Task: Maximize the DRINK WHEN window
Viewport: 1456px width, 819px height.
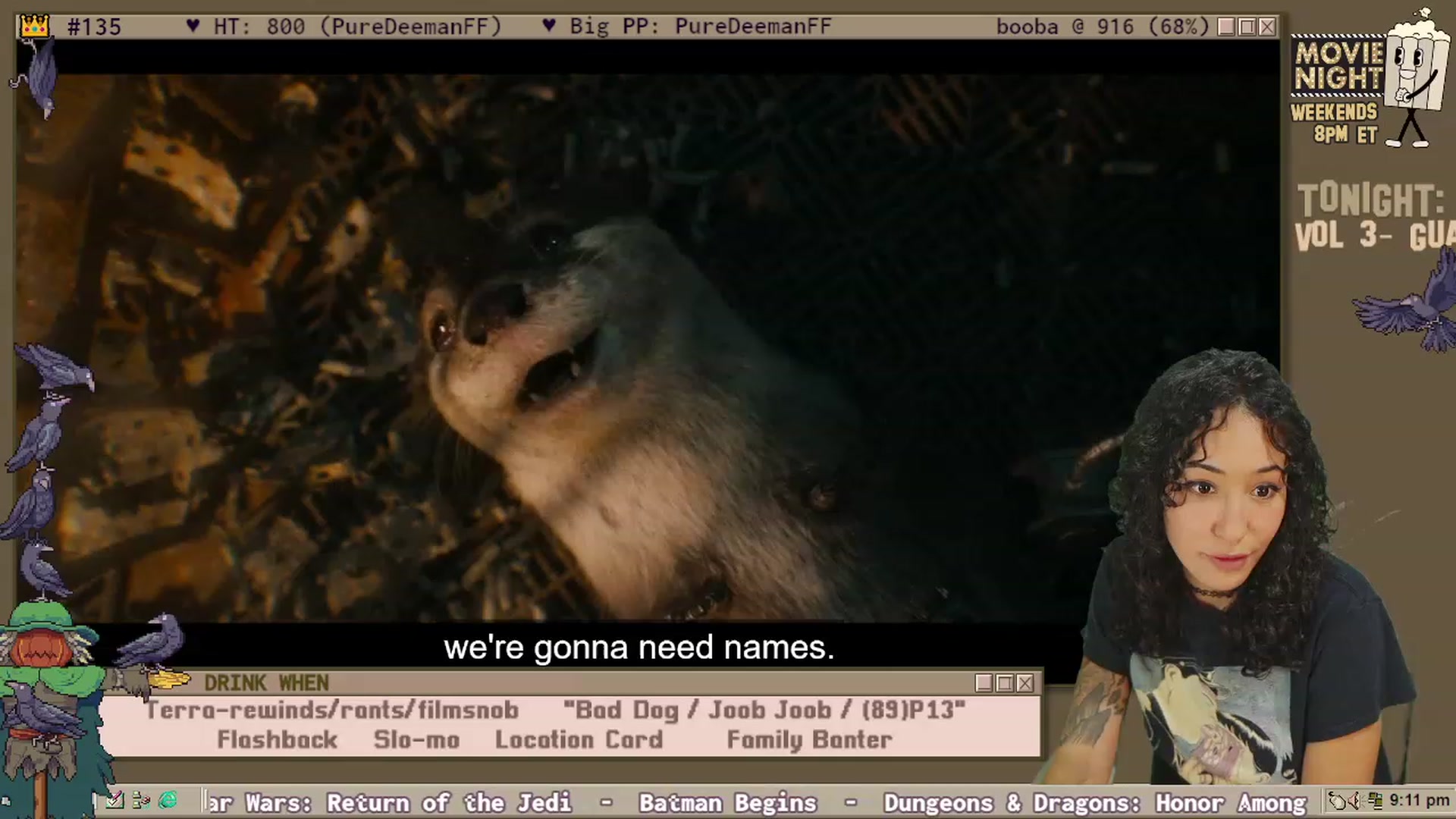Action: (1005, 683)
